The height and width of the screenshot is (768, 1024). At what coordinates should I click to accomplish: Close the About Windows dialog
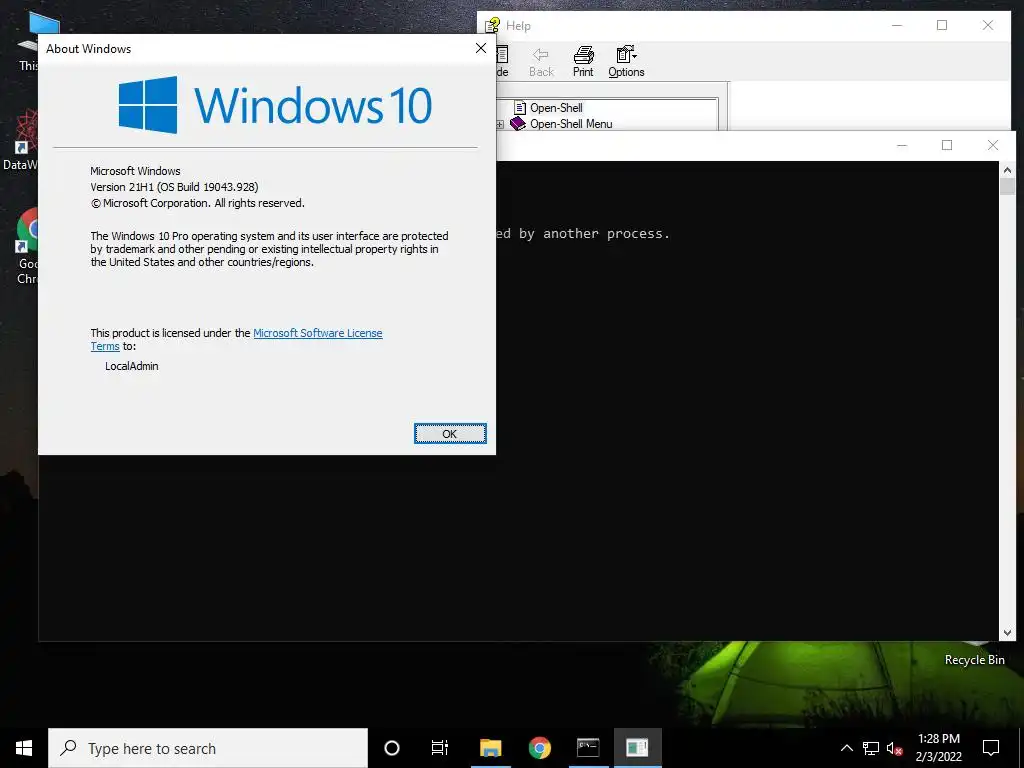click(x=481, y=48)
